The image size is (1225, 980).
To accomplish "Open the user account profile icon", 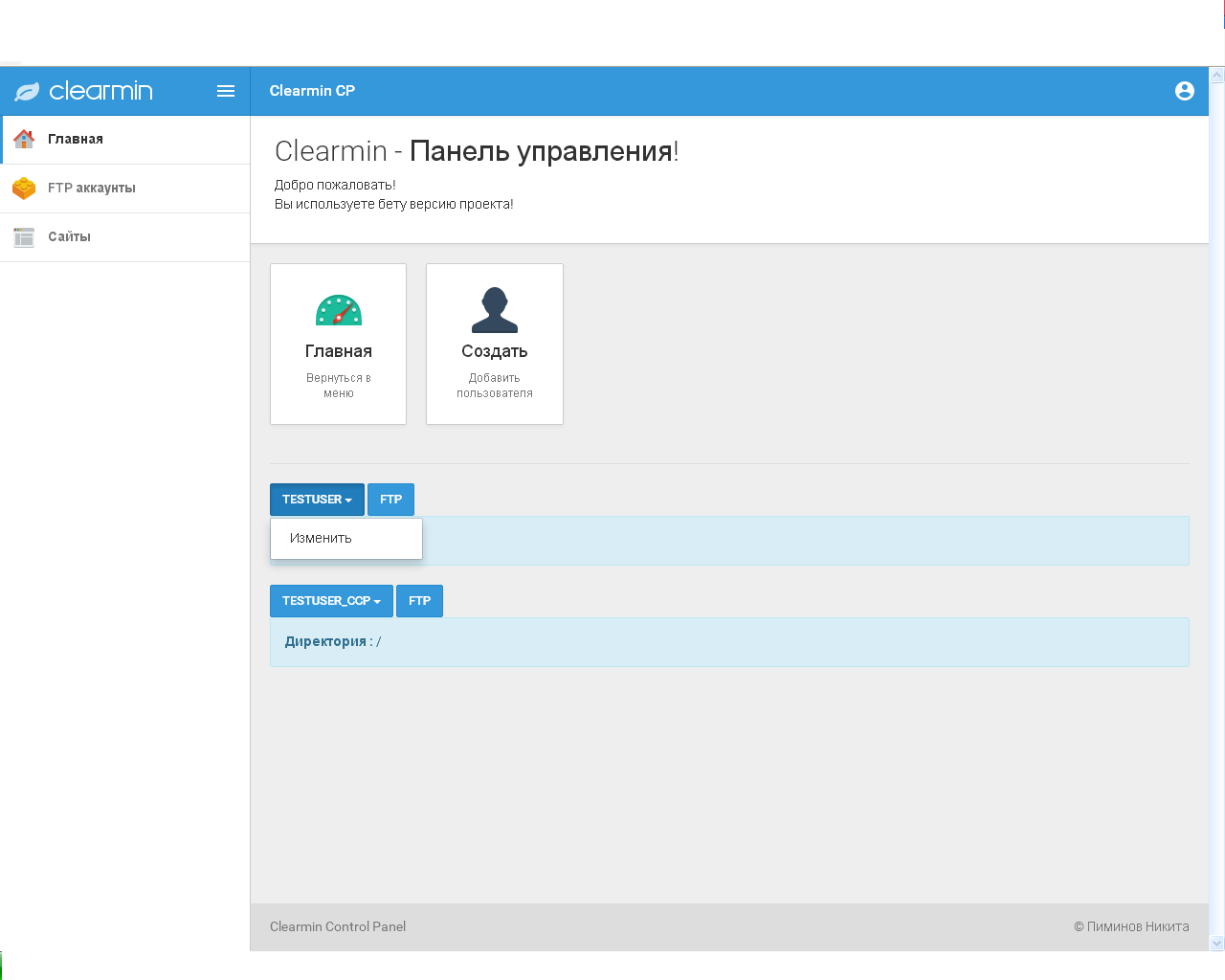I will point(1184,91).
